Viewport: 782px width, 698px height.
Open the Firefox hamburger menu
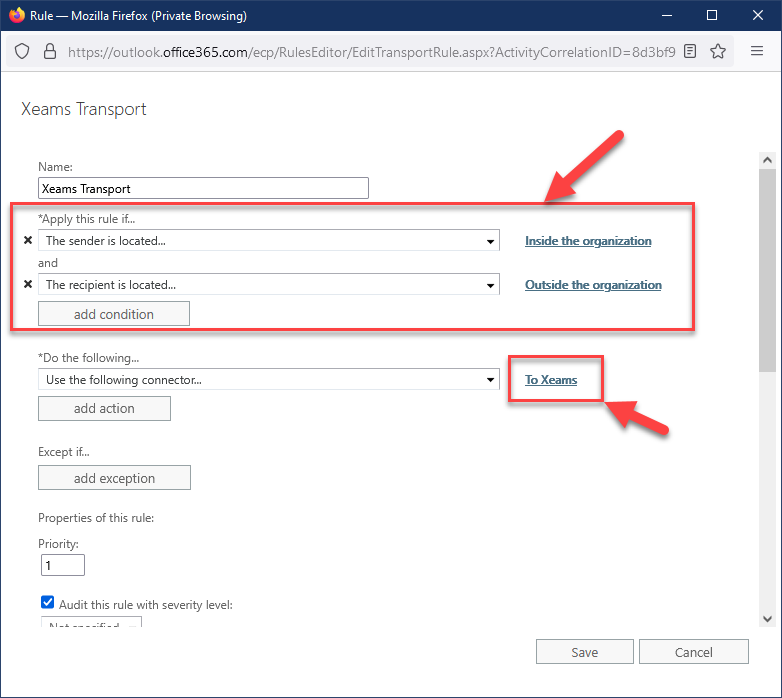(757, 51)
